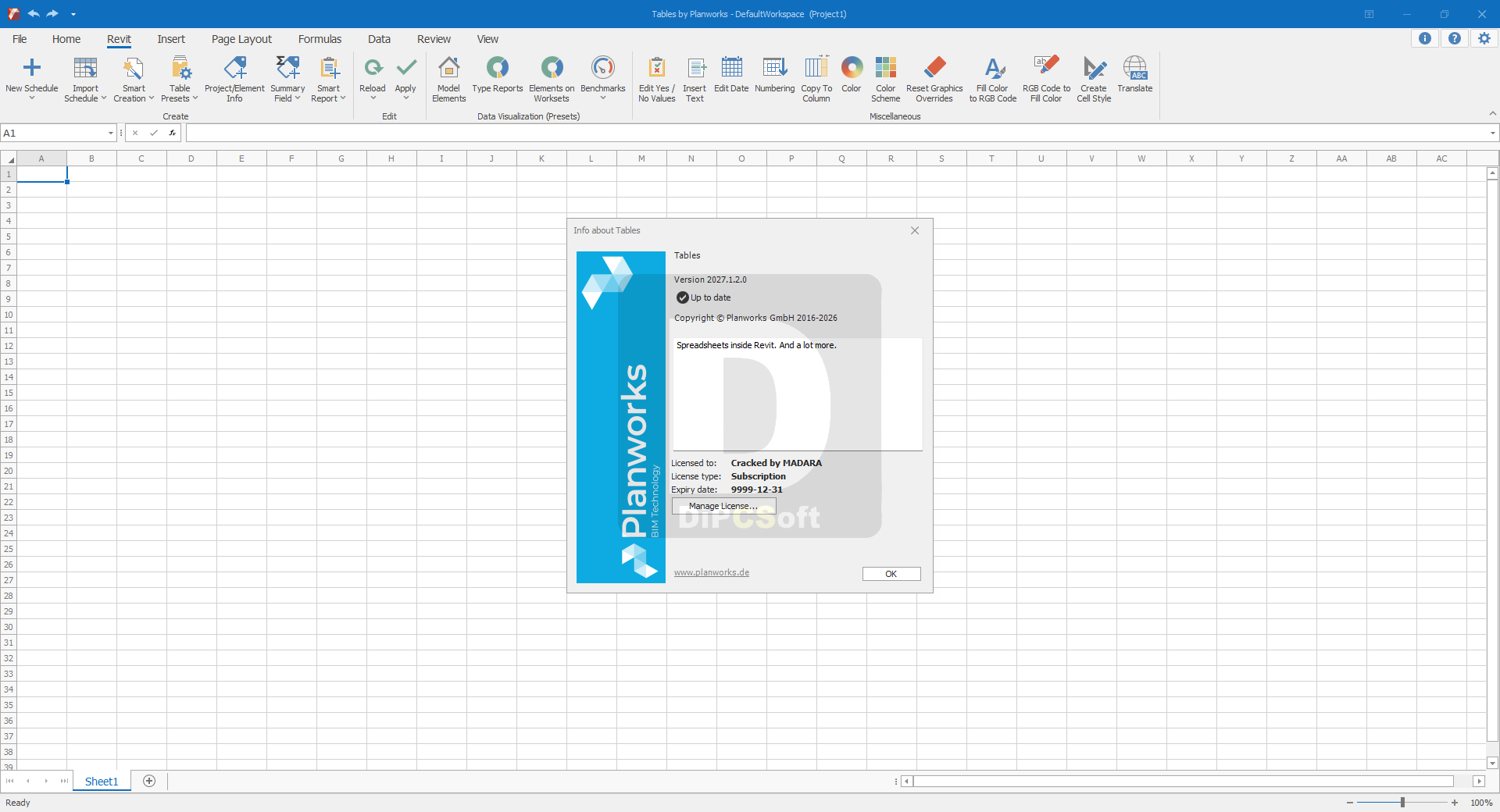Expand the Smart Report dropdown arrow
The image size is (1500, 812).
point(343,98)
